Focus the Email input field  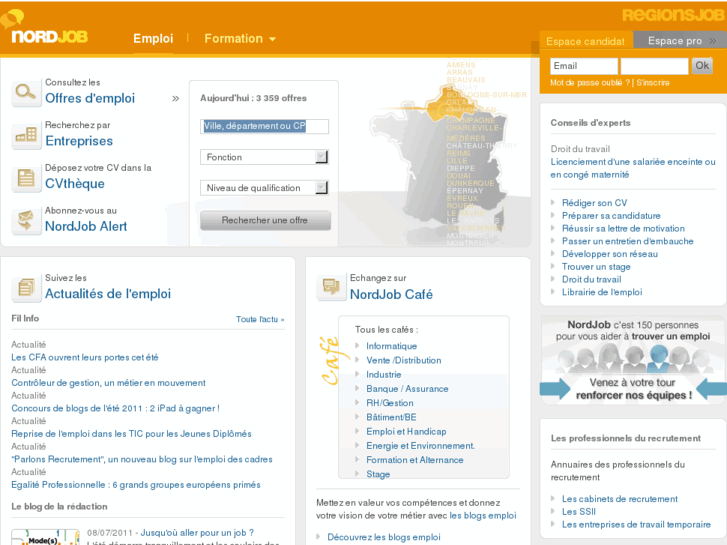coord(584,66)
